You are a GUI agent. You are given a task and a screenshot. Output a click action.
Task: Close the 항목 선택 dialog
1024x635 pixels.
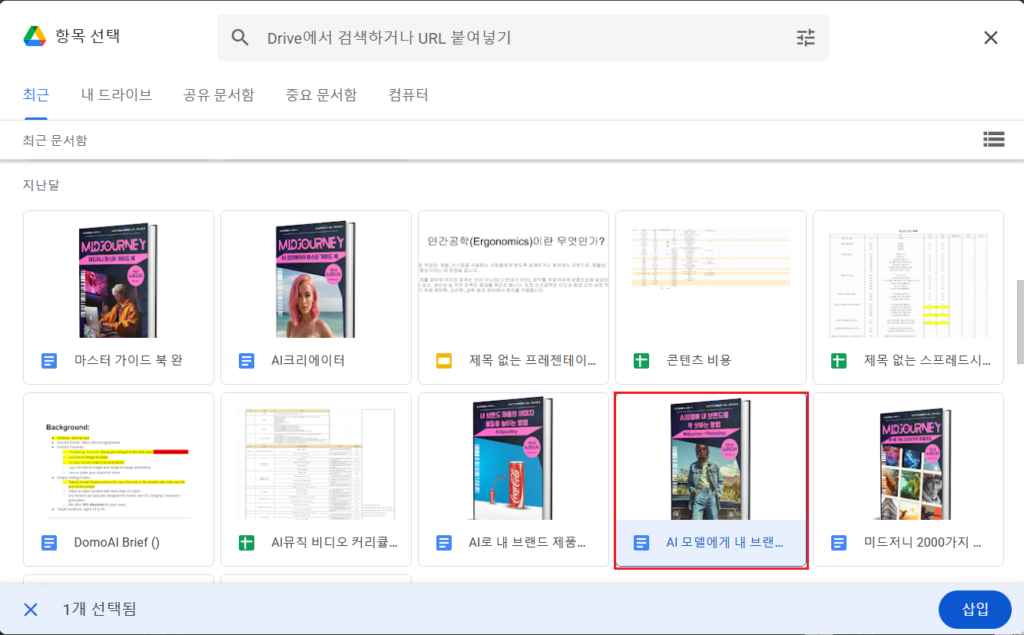pos(990,38)
